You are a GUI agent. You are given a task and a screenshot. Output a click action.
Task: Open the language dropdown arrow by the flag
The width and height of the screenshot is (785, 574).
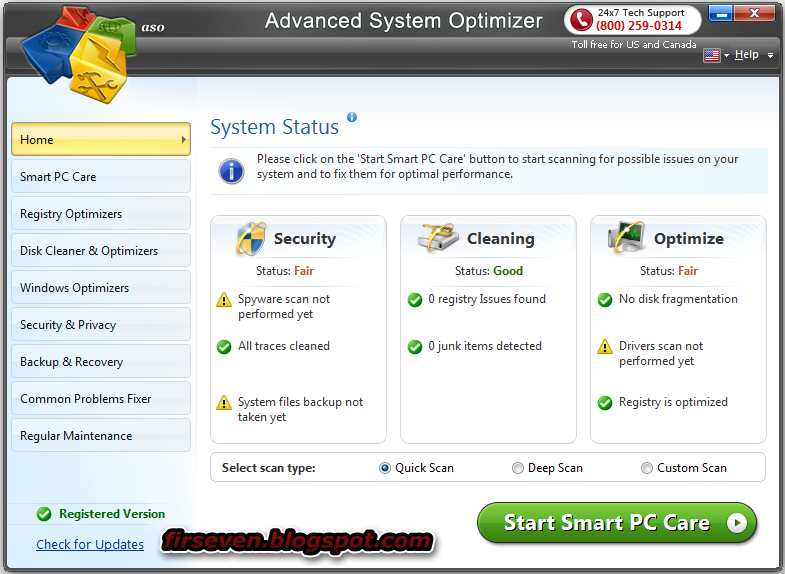coord(726,56)
